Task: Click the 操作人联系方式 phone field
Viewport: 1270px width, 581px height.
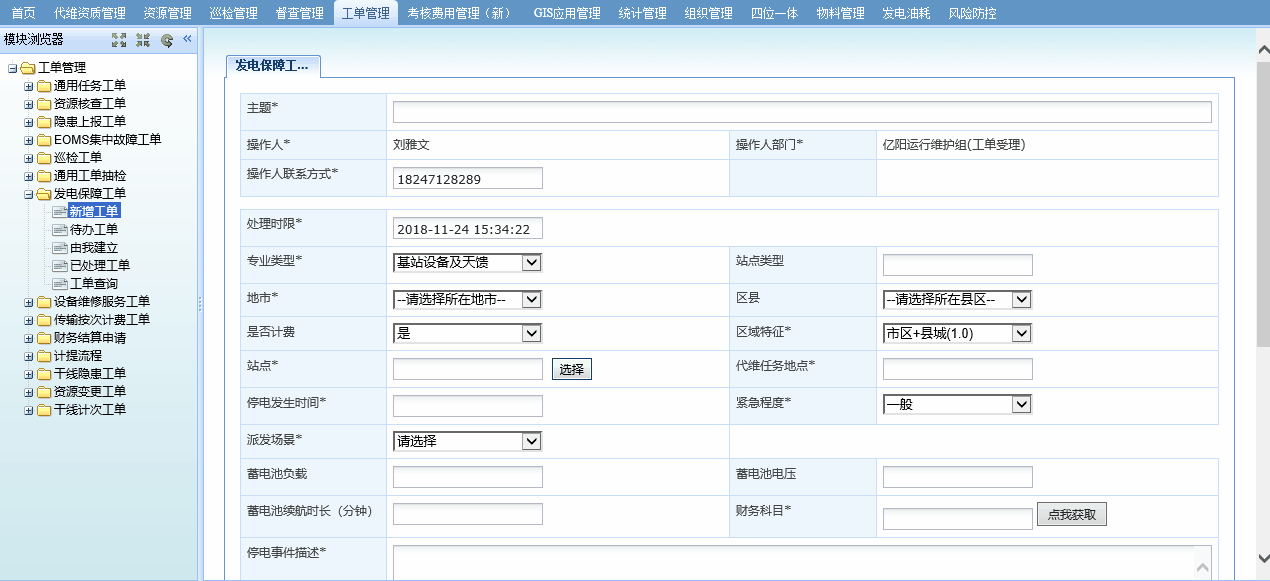Action: point(468,178)
